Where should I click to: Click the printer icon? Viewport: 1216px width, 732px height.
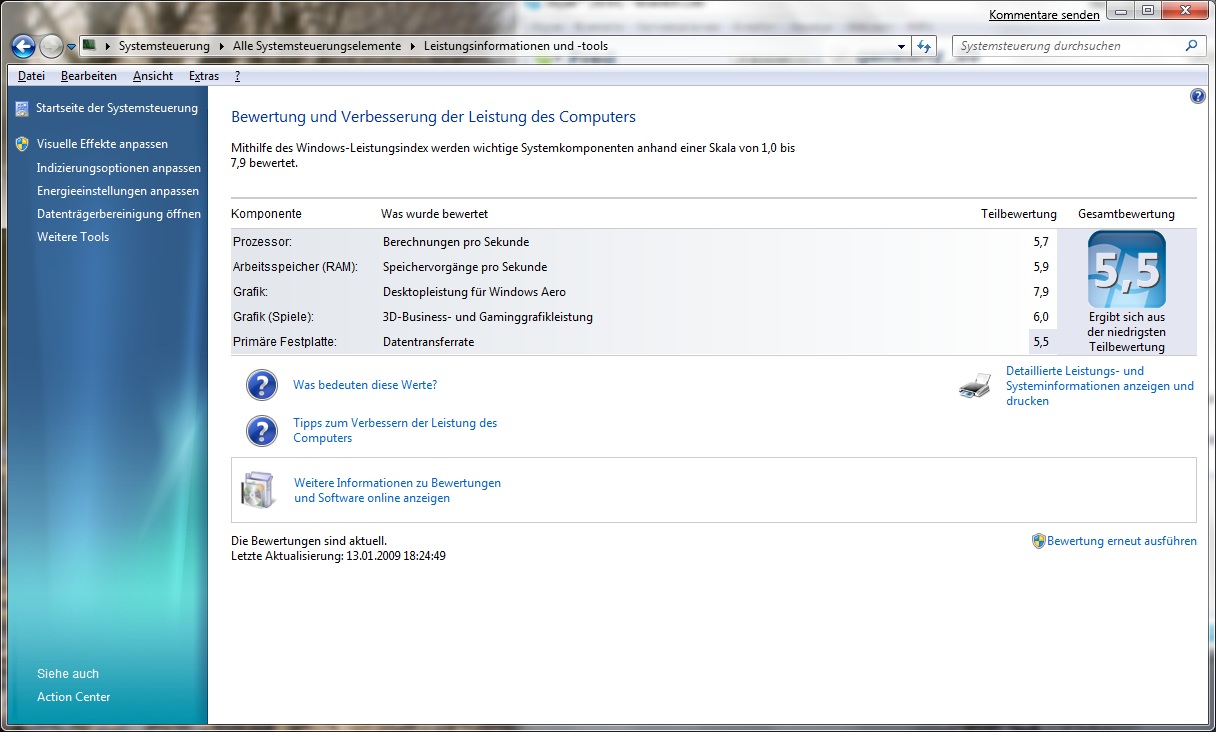(x=975, y=386)
